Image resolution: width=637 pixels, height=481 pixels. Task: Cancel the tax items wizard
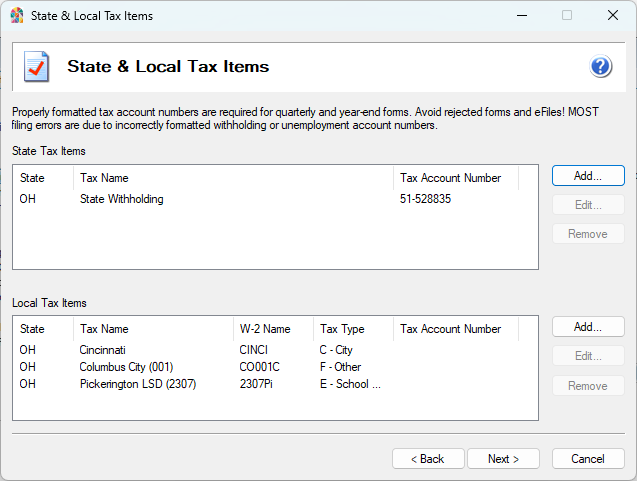coord(588,459)
